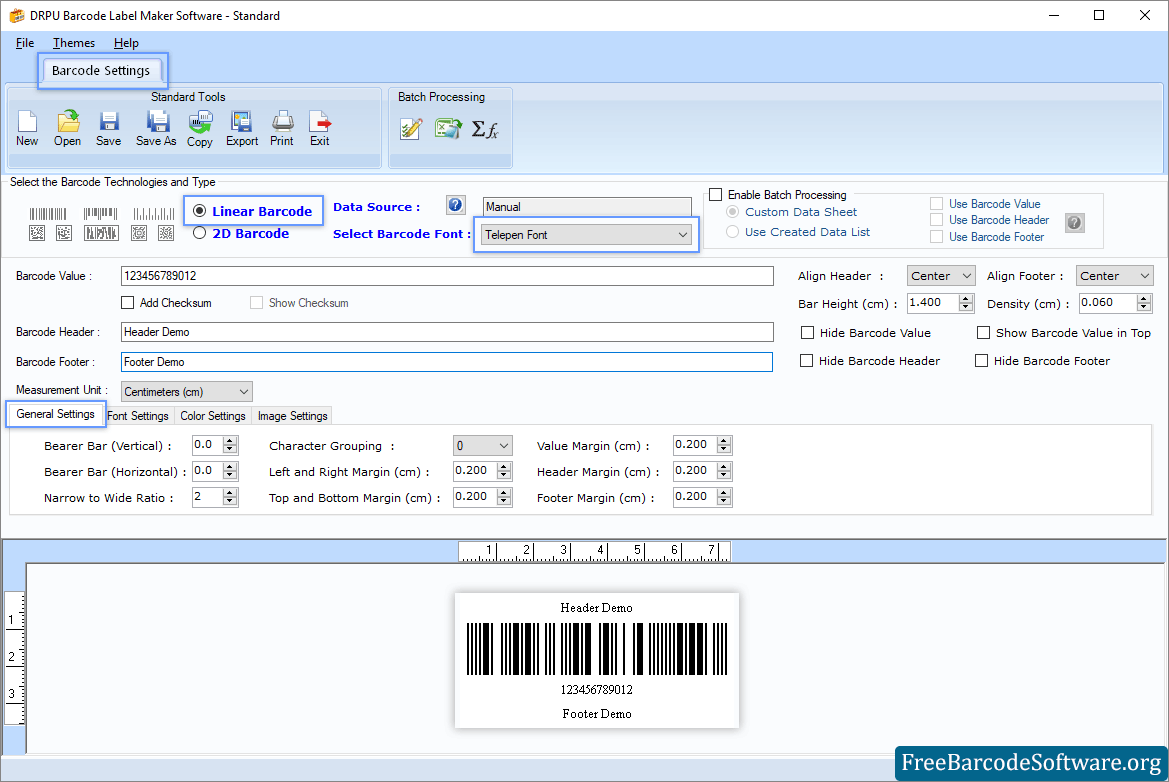
Task: Print the barcode label
Action: (x=282, y=128)
